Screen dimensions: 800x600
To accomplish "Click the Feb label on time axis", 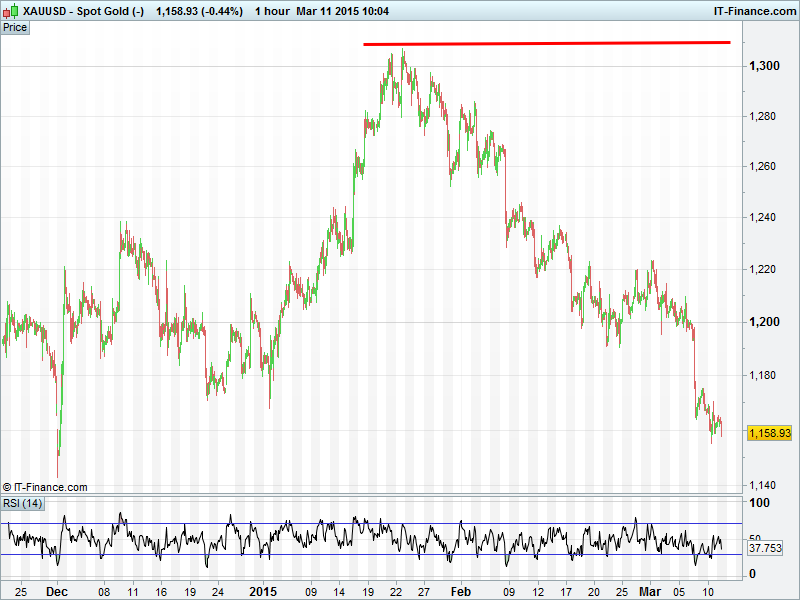I will tap(460, 591).
